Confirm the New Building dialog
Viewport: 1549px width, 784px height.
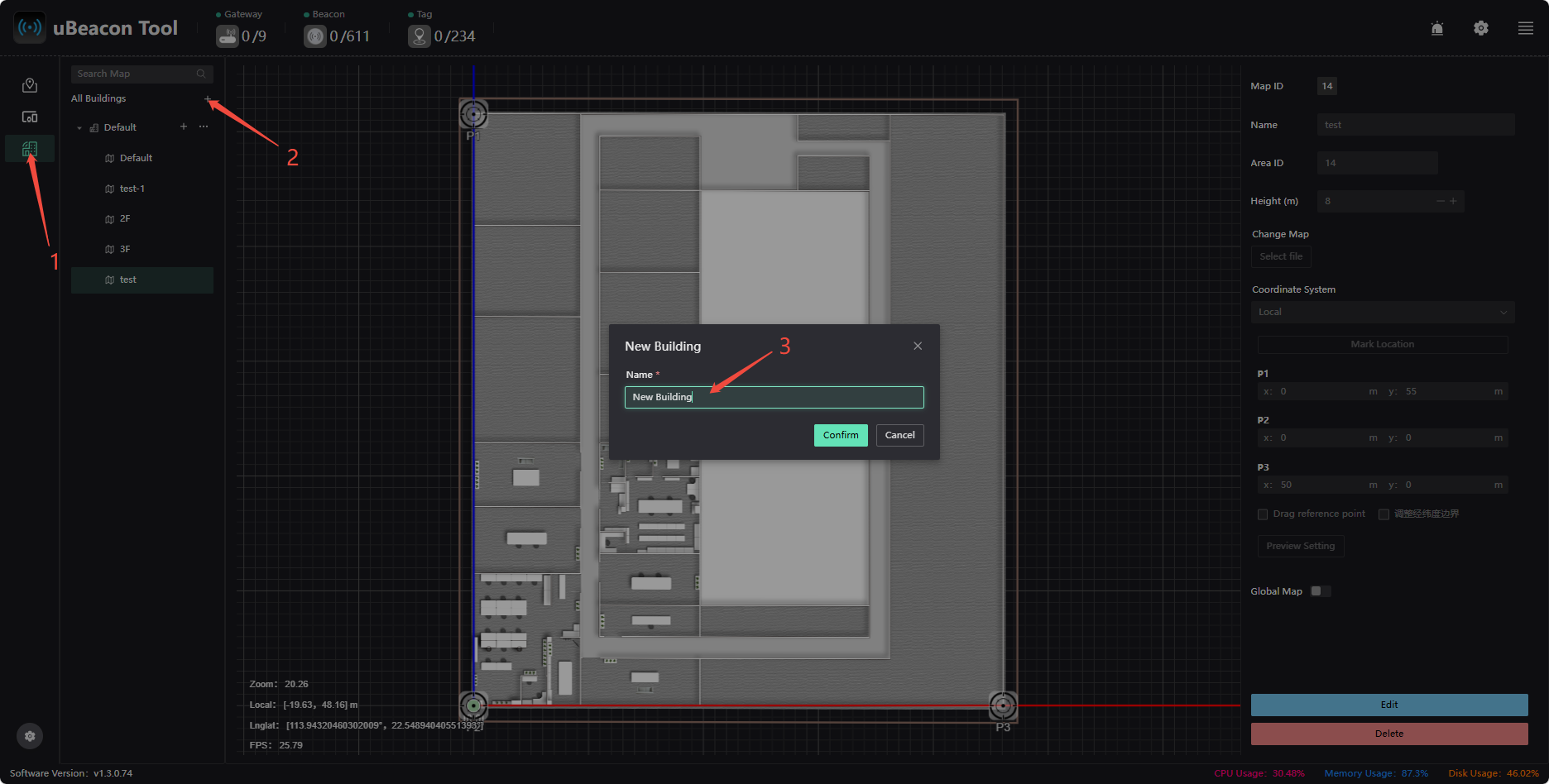tap(841, 435)
